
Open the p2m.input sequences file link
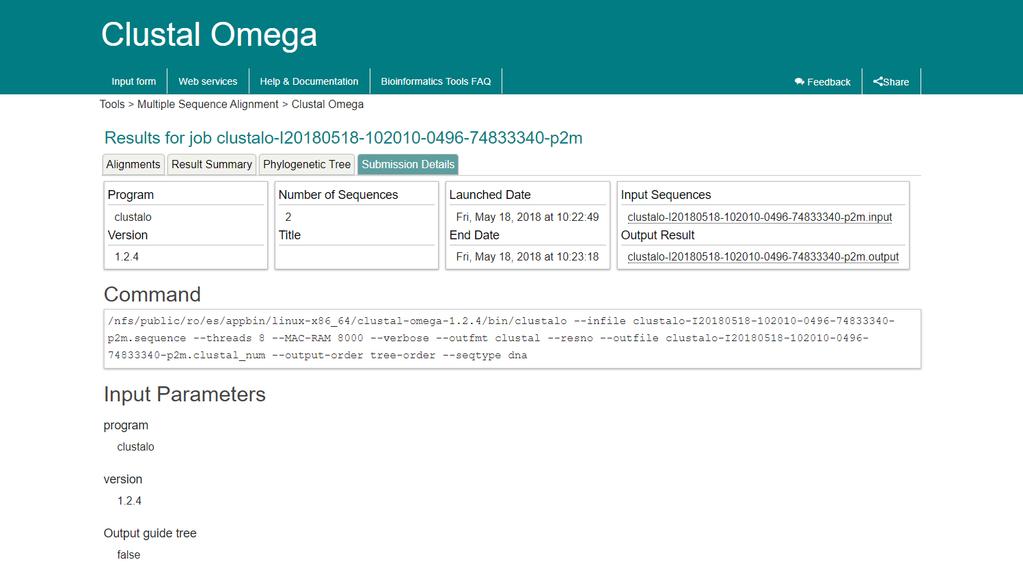tap(759, 217)
